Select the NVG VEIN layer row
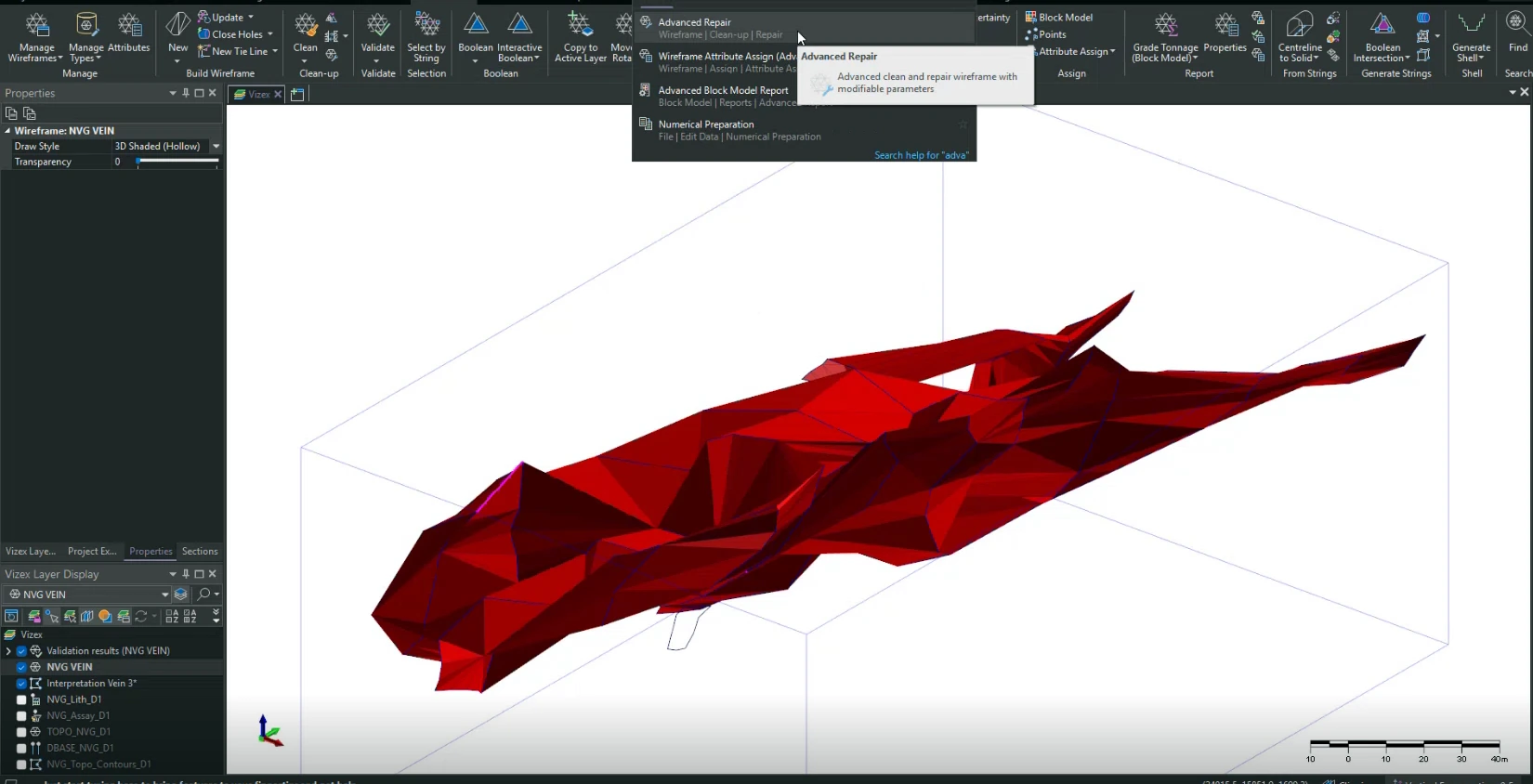 (112, 667)
